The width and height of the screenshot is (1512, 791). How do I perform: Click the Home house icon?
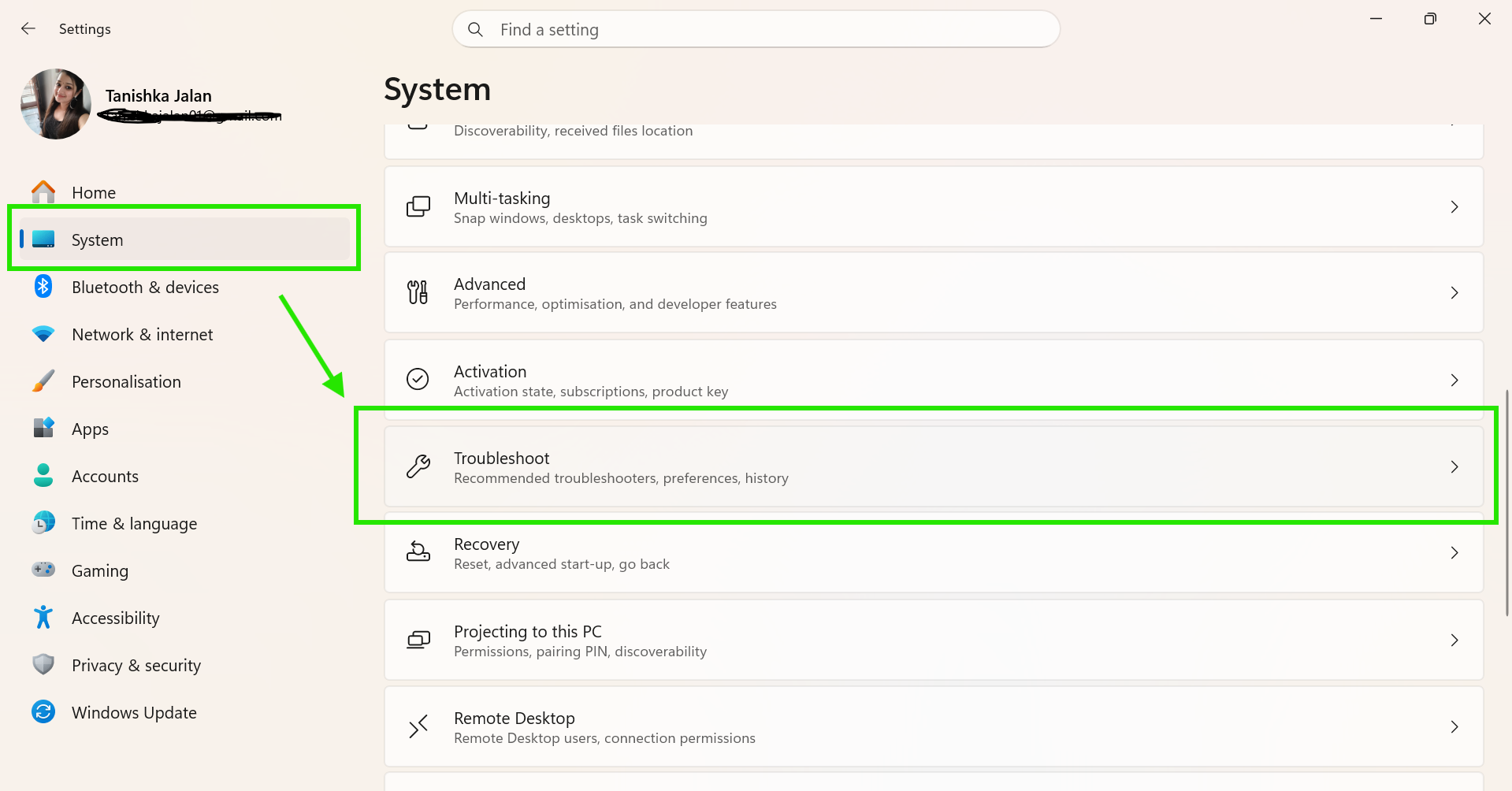(x=43, y=192)
